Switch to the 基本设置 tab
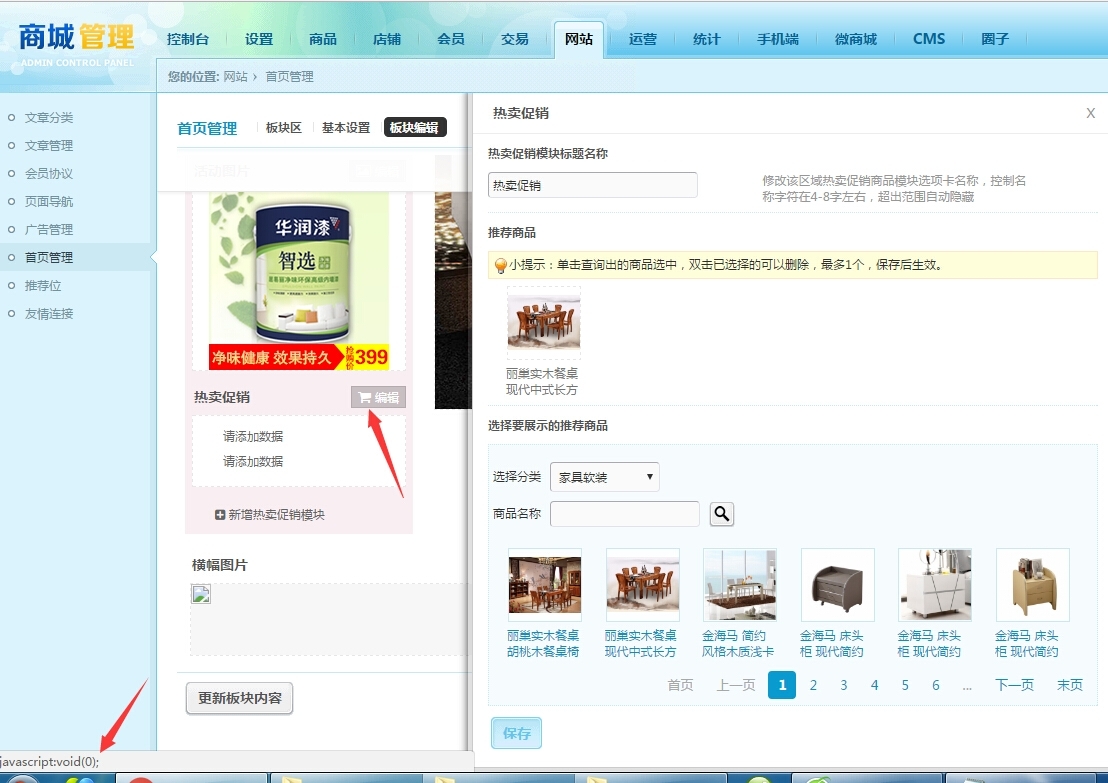 click(x=346, y=128)
